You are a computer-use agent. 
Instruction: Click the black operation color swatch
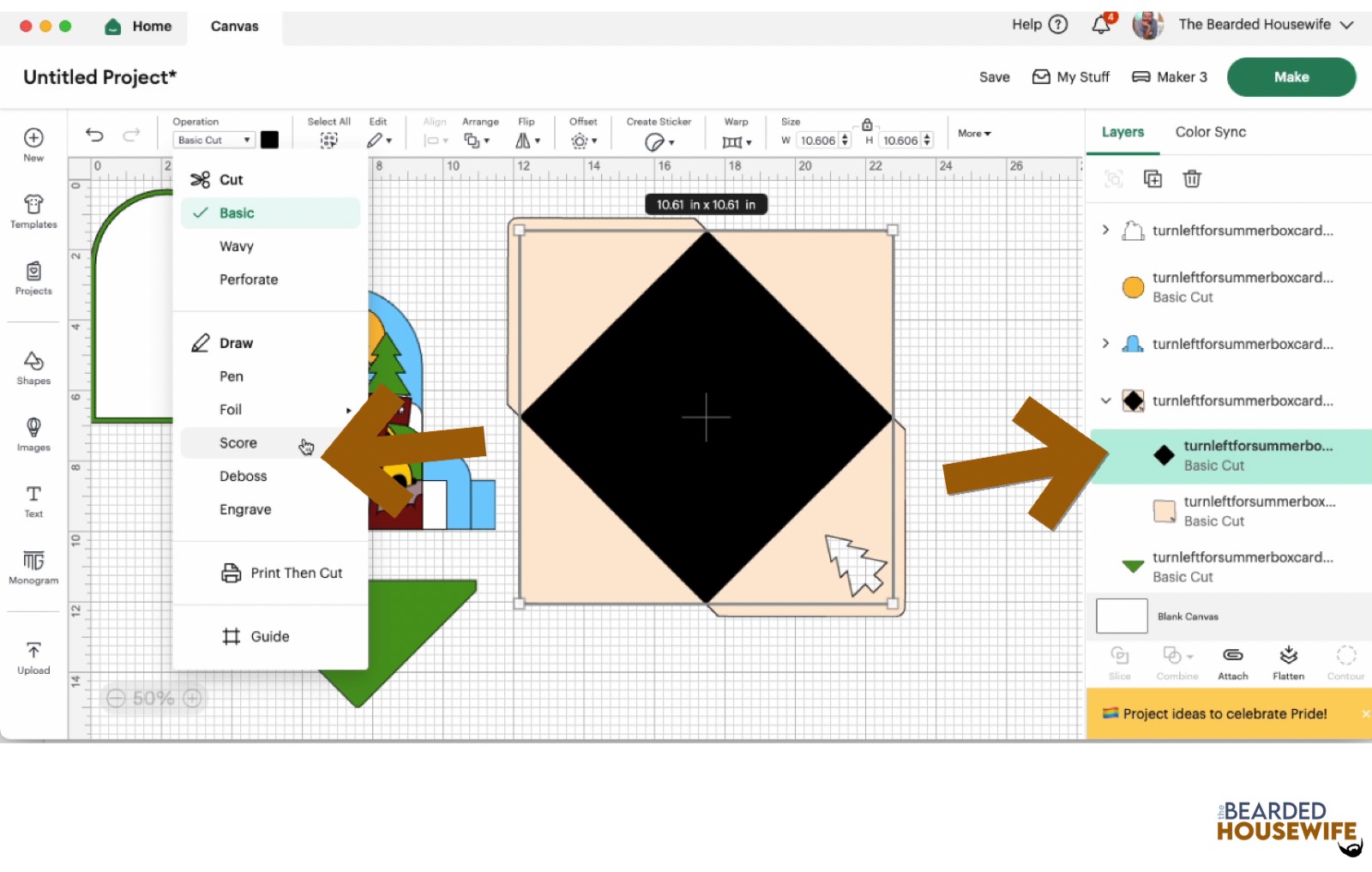pyautogui.click(x=269, y=140)
